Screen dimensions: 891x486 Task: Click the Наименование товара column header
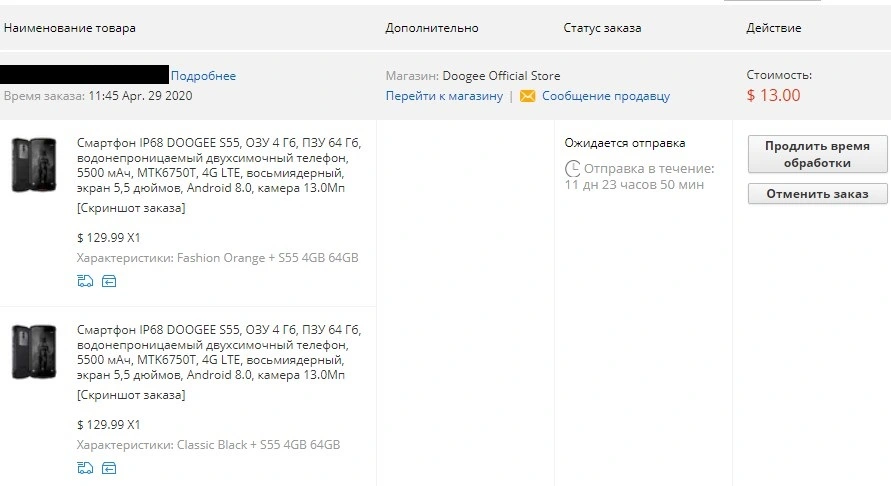(70, 28)
